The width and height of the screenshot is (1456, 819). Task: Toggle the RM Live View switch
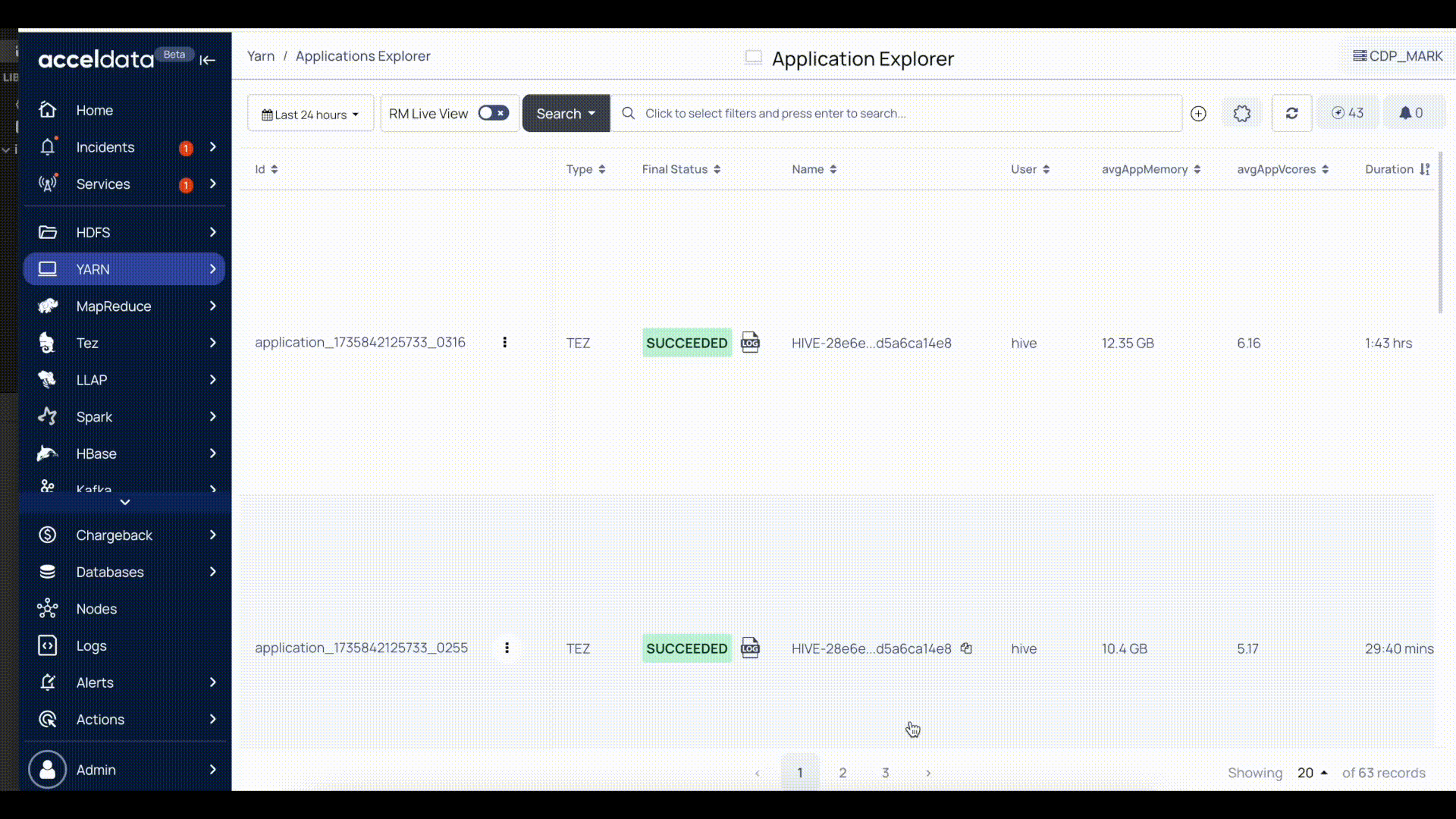click(493, 114)
